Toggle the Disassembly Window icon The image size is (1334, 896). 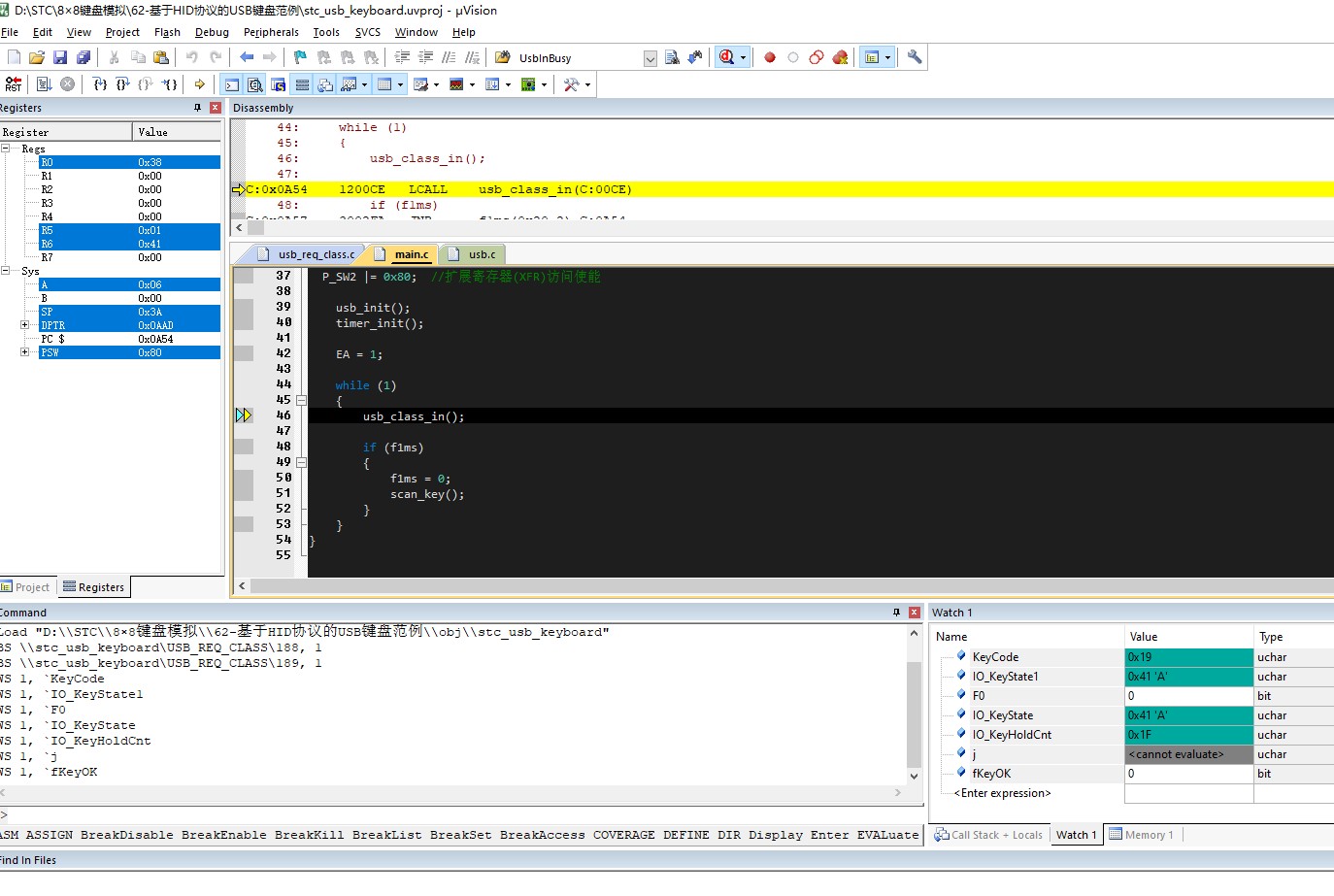[x=255, y=84]
